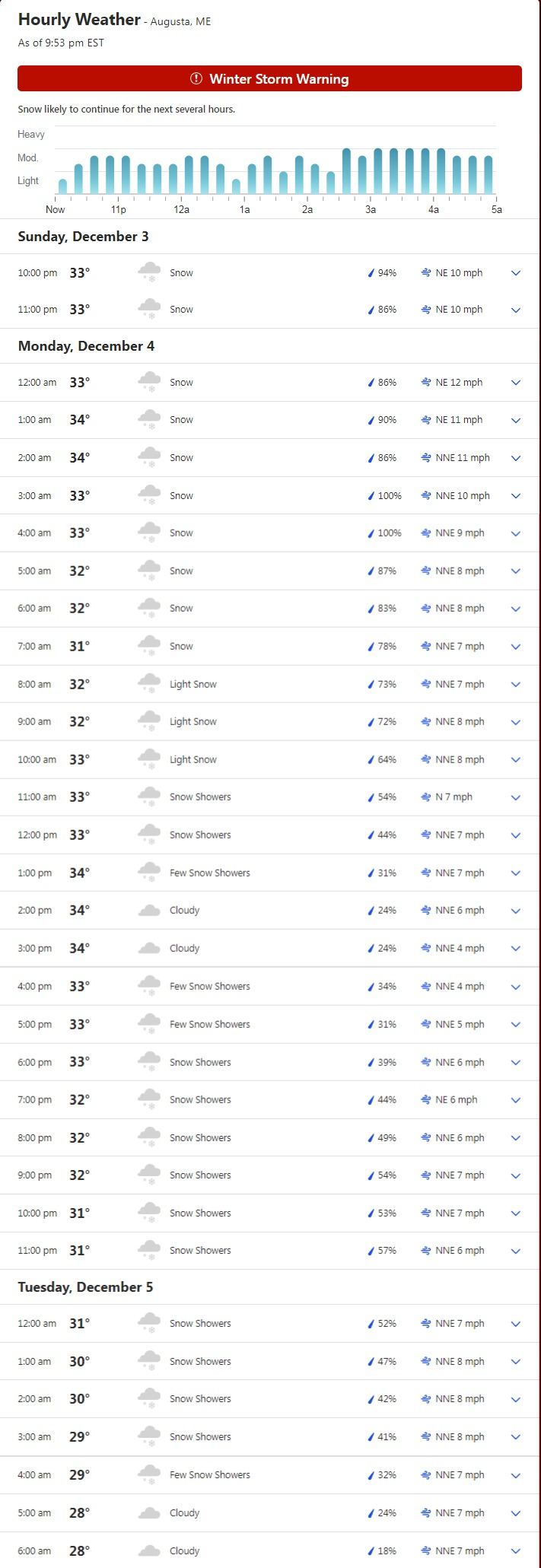The height and width of the screenshot is (1568, 541).
Task: Expand details for 8:00 am Light Snow
Action: point(516,684)
